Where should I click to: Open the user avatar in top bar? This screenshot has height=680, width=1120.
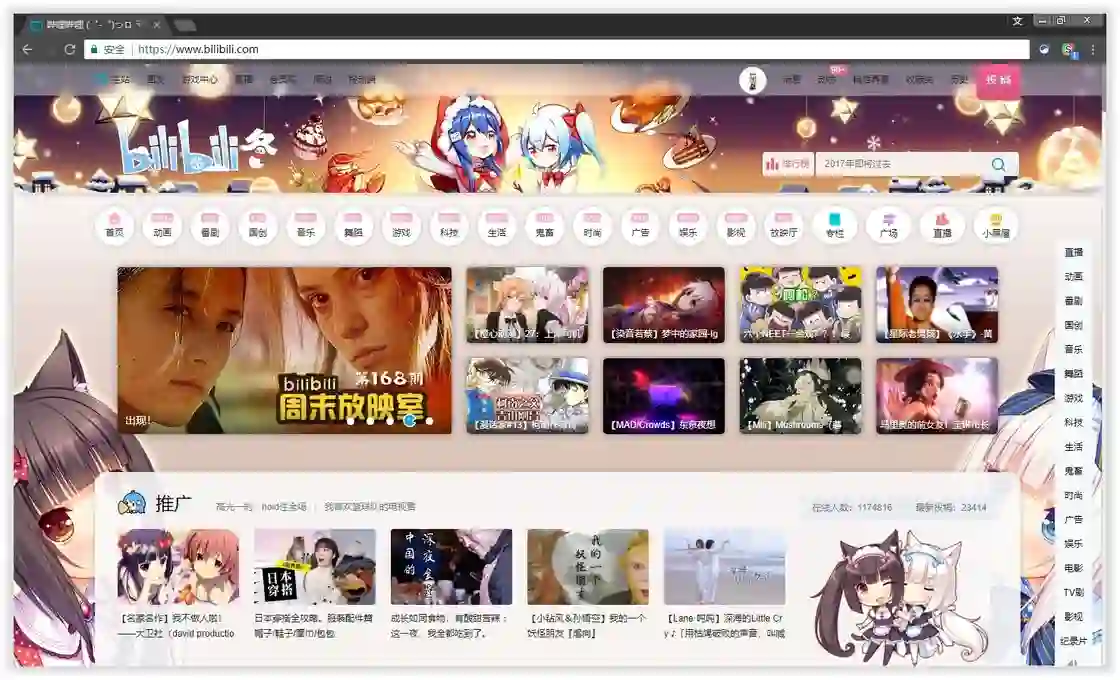(x=752, y=80)
